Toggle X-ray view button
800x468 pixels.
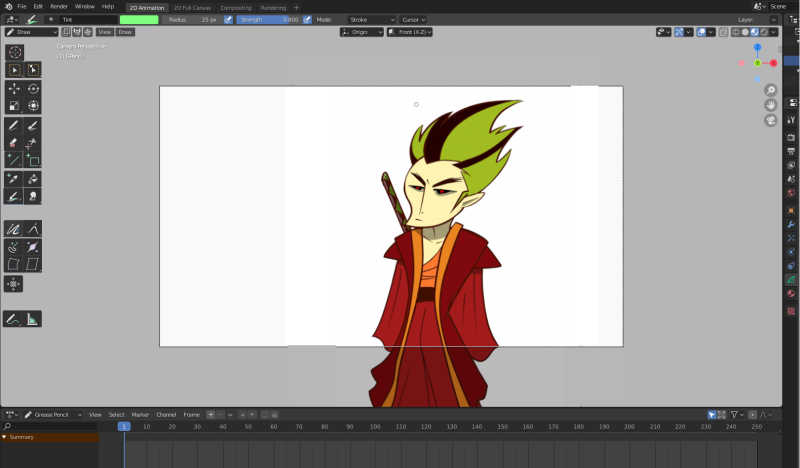(x=723, y=32)
